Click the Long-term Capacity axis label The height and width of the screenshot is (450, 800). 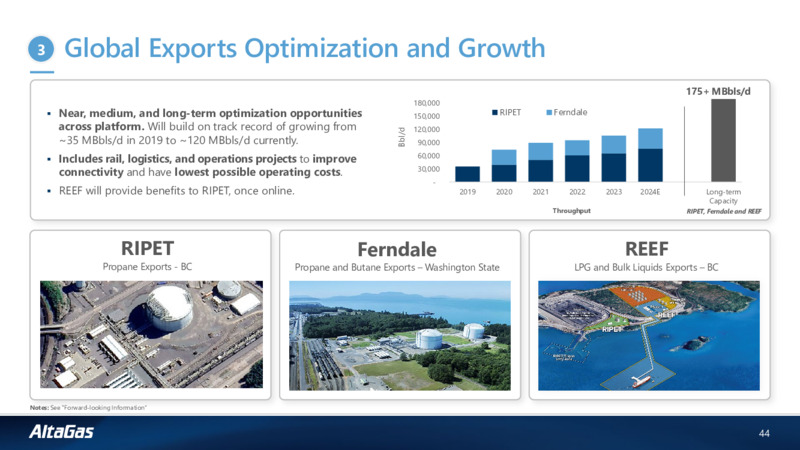[x=723, y=196]
